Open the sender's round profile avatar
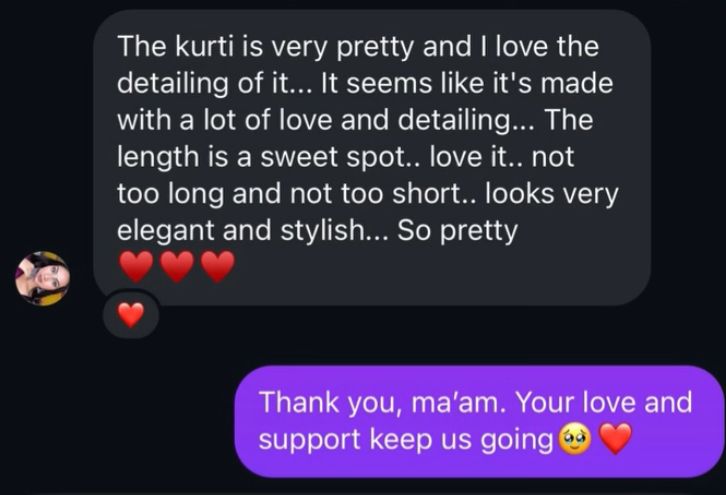Image resolution: width=726 pixels, height=495 pixels. pos(43,279)
